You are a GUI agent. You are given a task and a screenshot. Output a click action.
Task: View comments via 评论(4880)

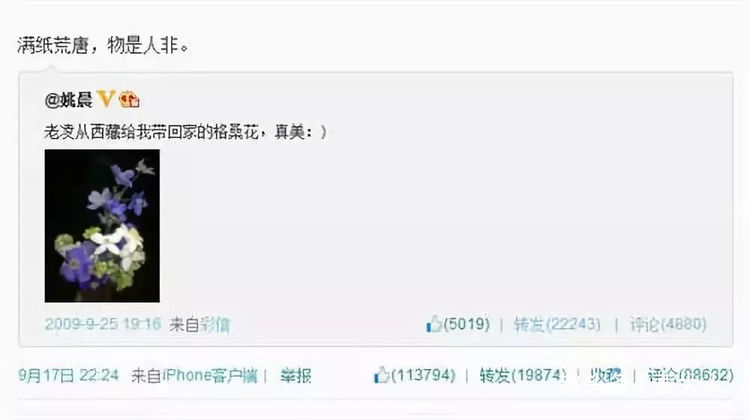(668, 324)
